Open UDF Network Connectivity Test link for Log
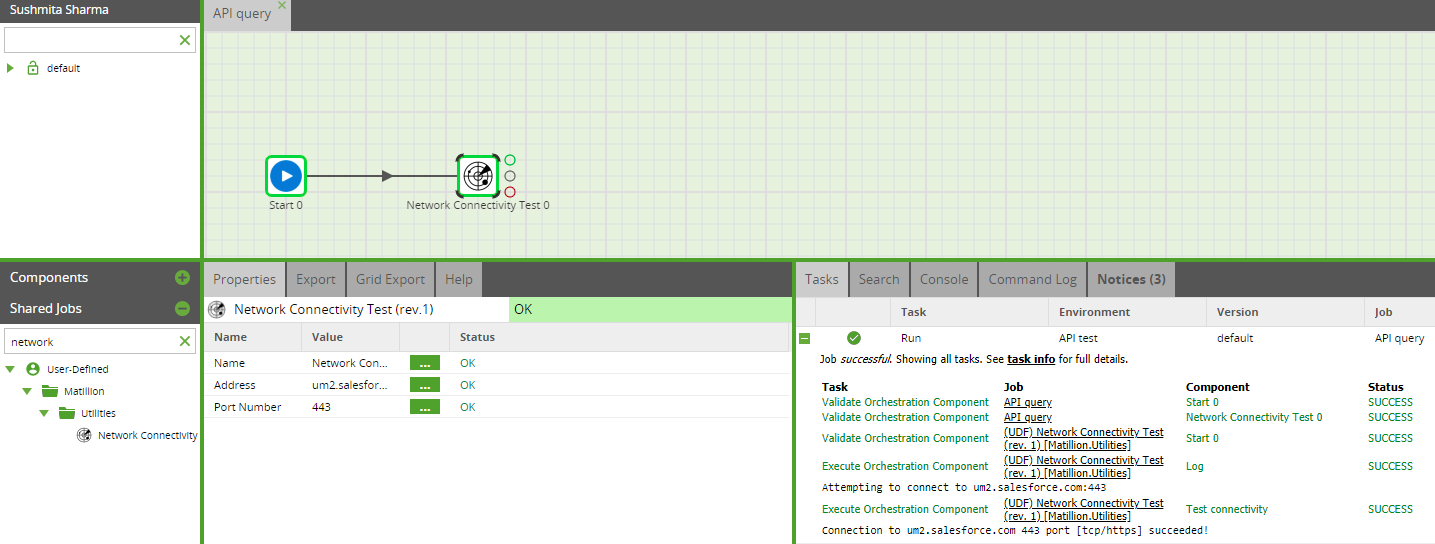This screenshot has height=544, width=1435. (1084, 466)
